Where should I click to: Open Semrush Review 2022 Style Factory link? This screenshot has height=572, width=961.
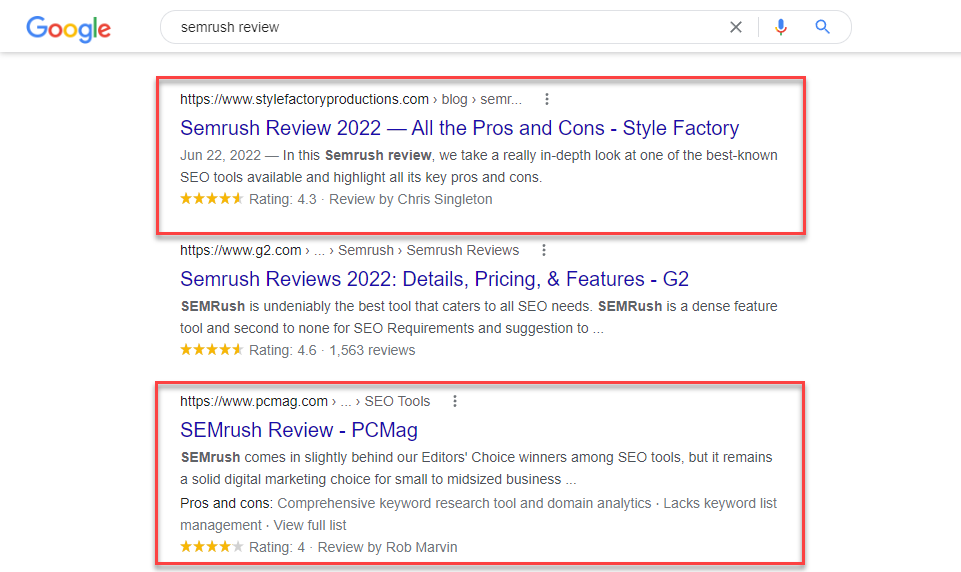click(460, 128)
